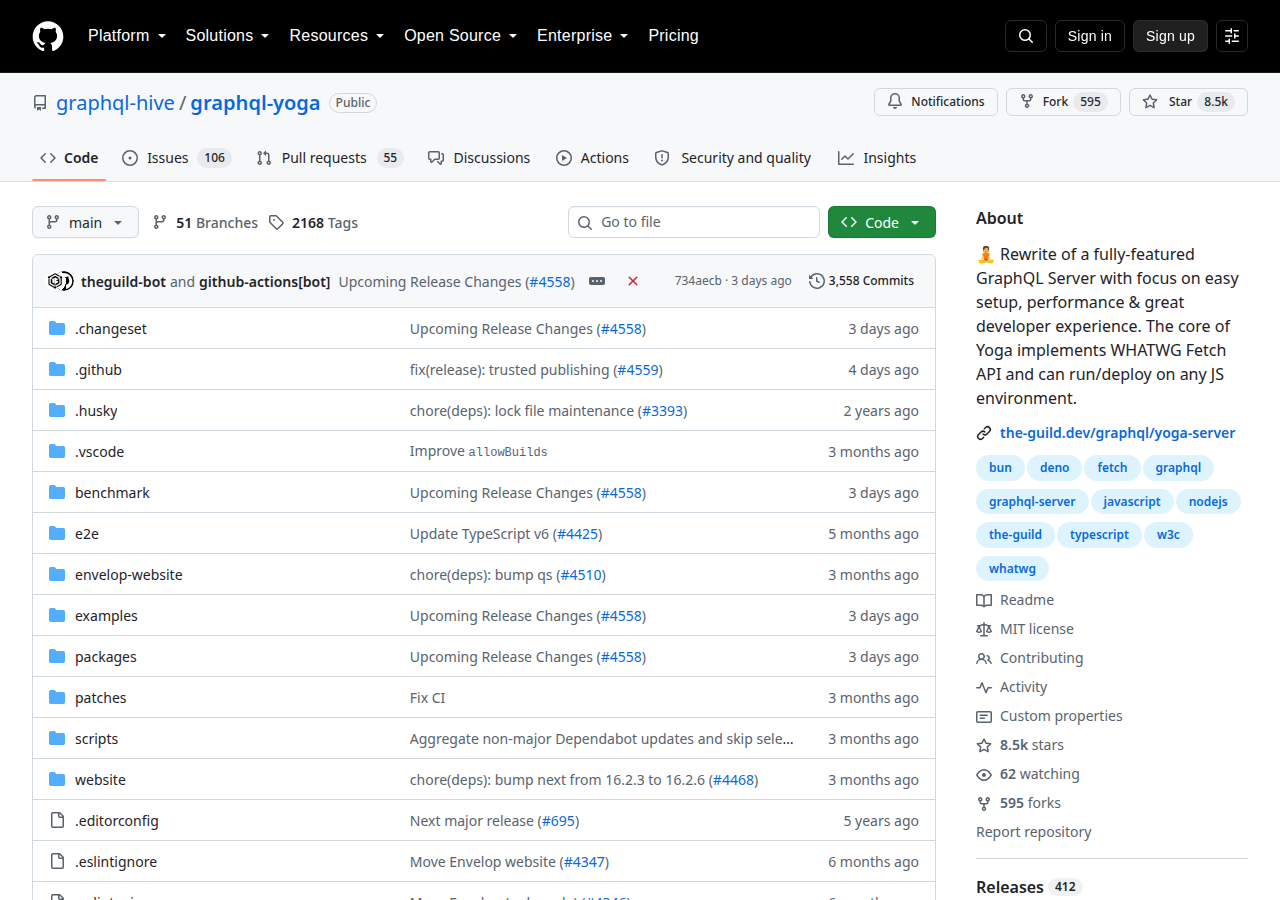The width and height of the screenshot is (1280, 900).
Task: Click the Notifications button
Action: [936, 102]
